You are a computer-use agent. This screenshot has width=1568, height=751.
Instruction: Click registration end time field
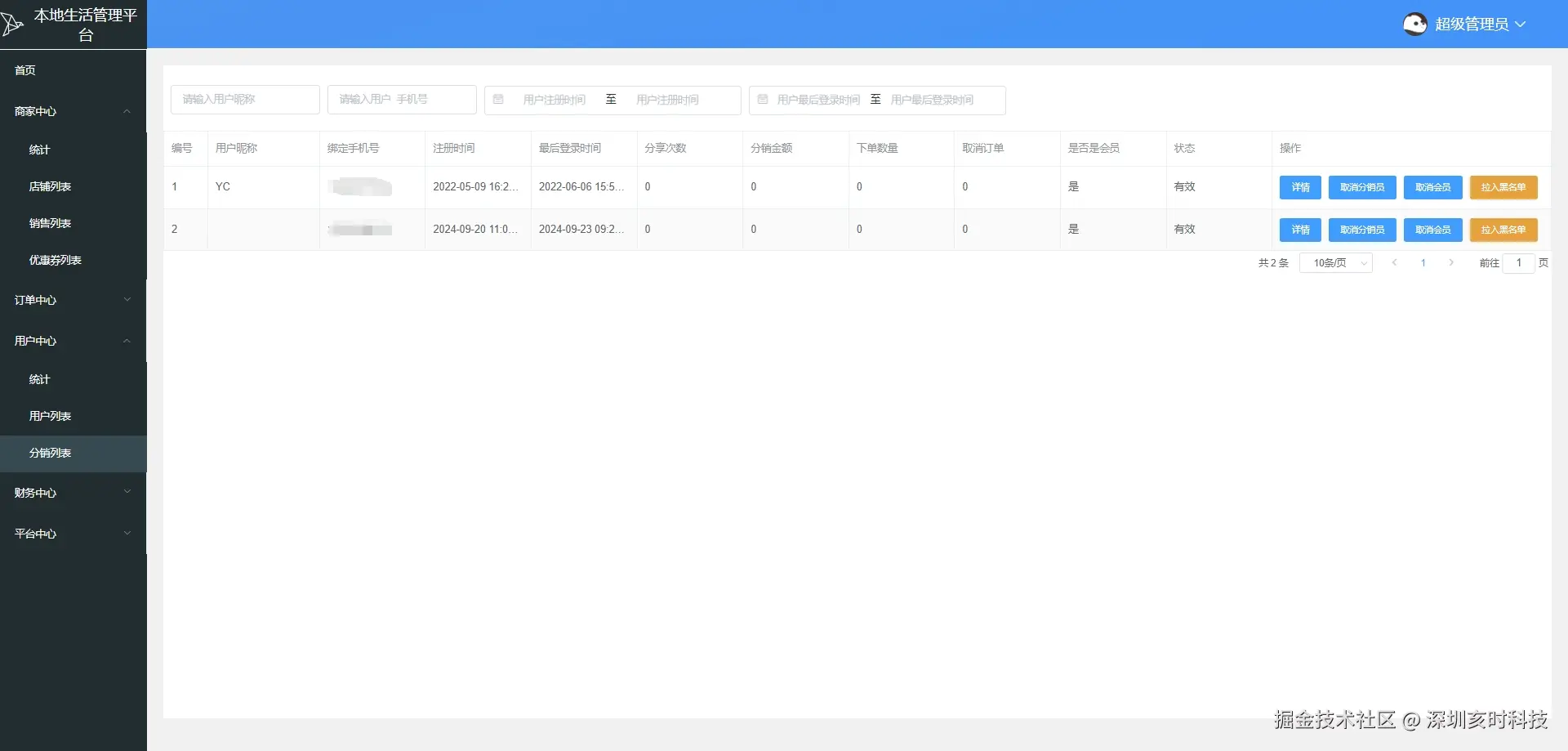pos(668,100)
